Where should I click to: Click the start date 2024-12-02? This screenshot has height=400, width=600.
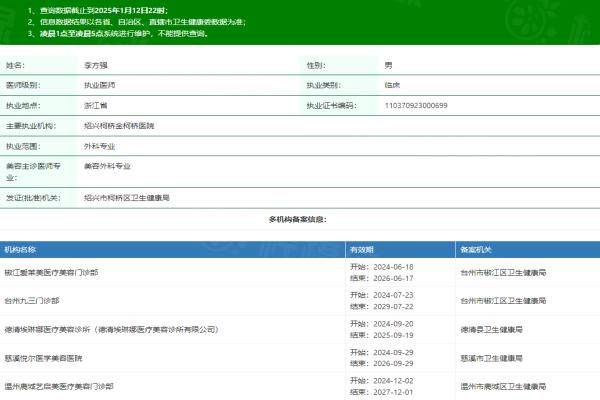click(x=393, y=381)
